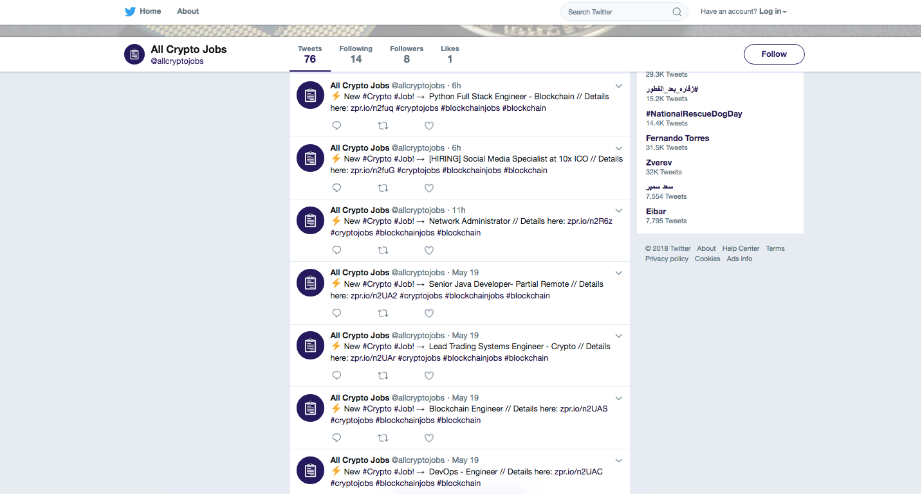Image resolution: width=921 pixels, height=494 pixels.
Task: Select the Tweets 76 tab
Action: tap(310, 55)
